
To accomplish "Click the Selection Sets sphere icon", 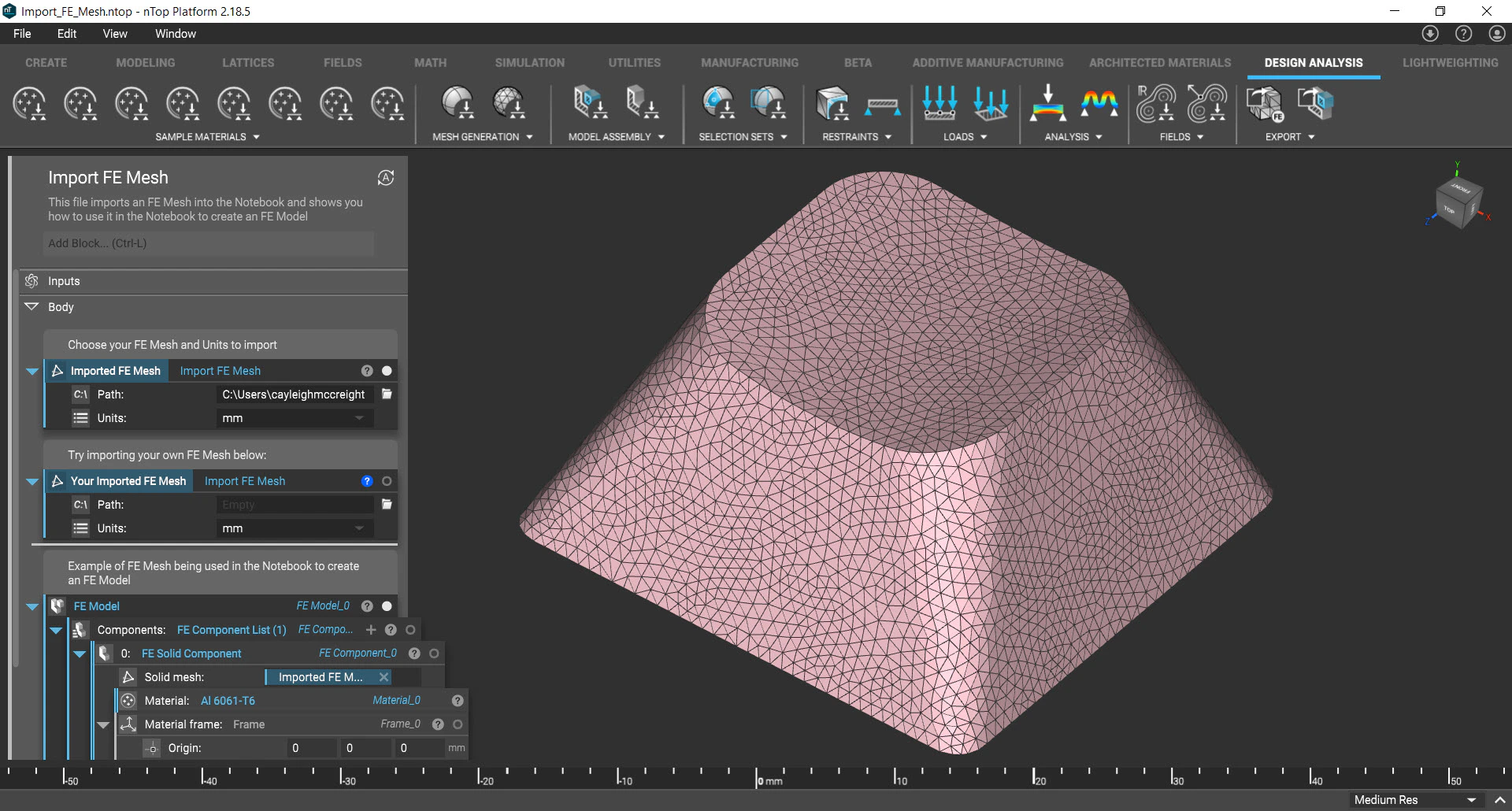I will tap(717, 103).
